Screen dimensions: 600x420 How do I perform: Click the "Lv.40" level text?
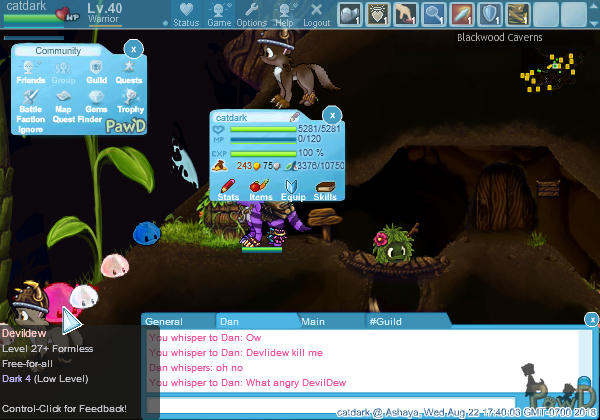pyautogui.click(x=104, y=8)
